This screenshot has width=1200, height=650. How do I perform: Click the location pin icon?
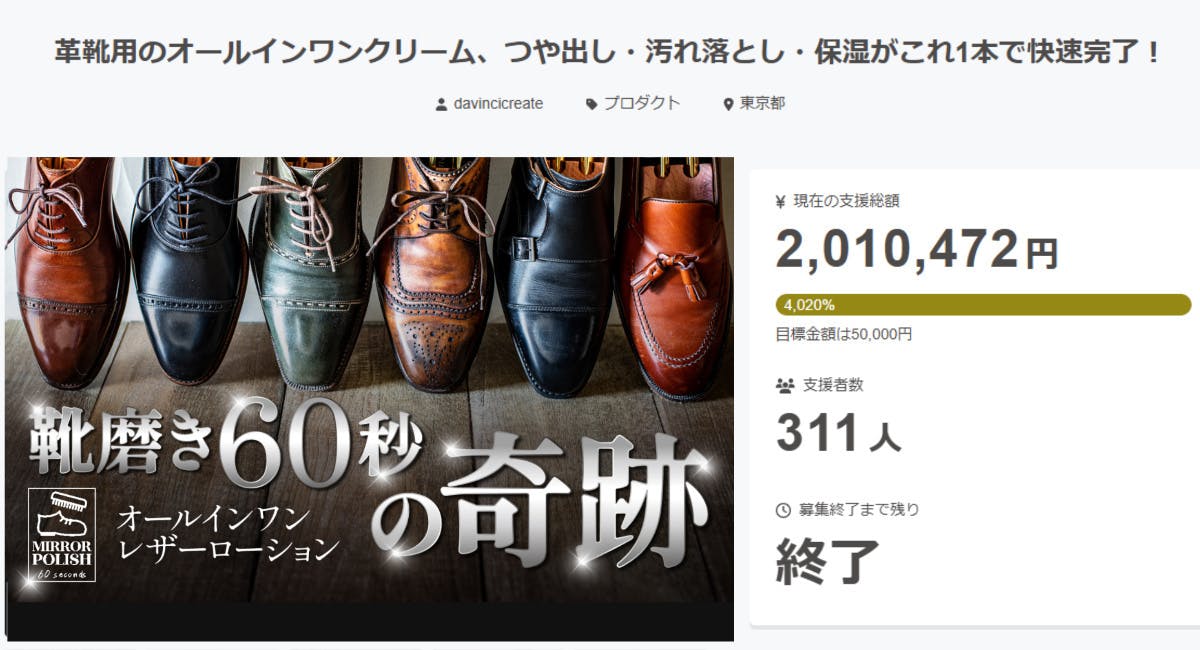pyautogui.click(x=728, y=104)
